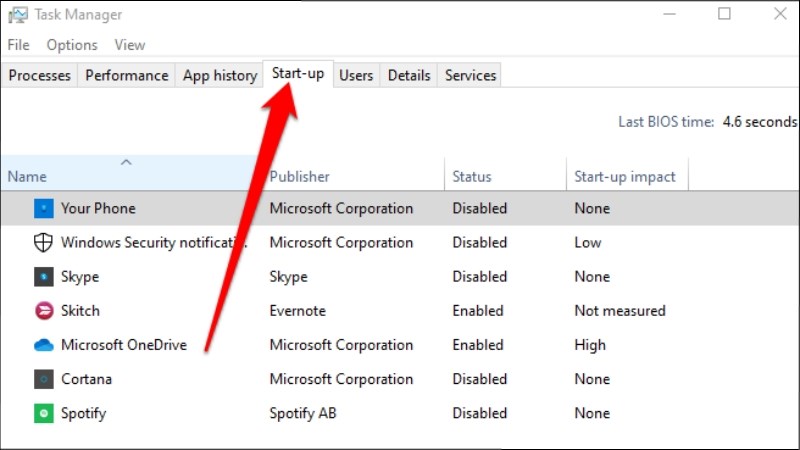Screen dimensions: 800x450
Task: Open the Options menu
Action: coord(72,45)
